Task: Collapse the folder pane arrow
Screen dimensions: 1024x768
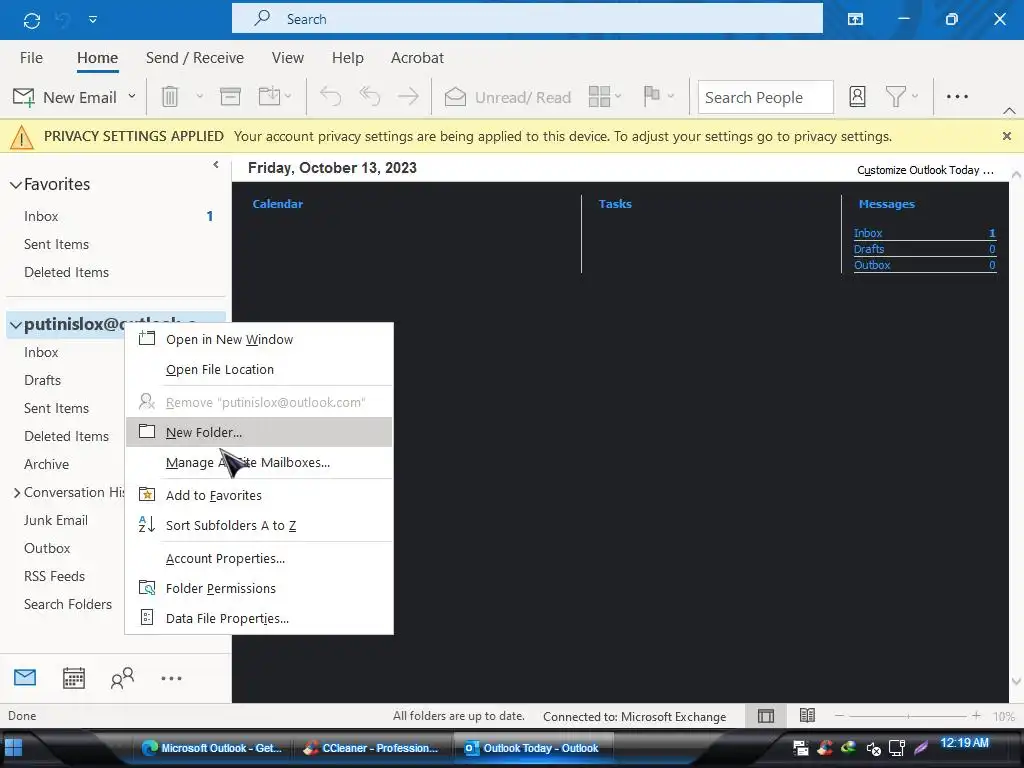Action: tap(216, 165)
